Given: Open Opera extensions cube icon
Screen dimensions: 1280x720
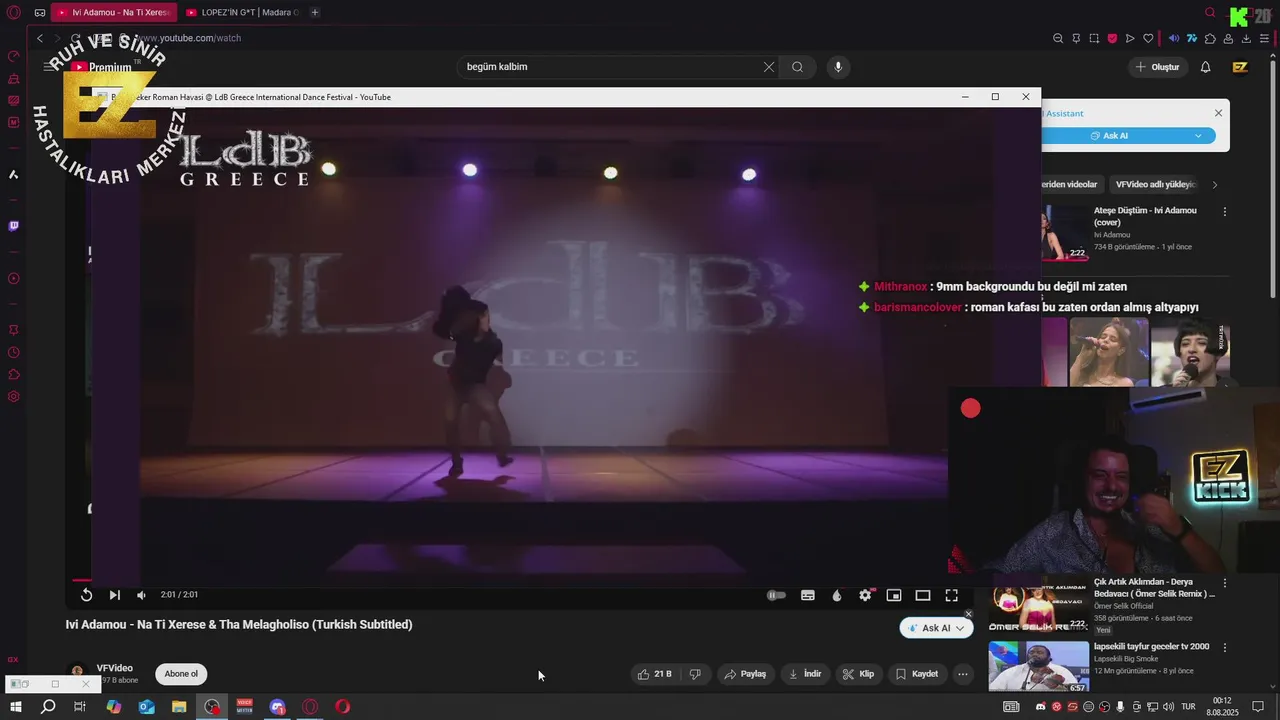Looking at the screenshot, I should click(x=1210, y=38).
